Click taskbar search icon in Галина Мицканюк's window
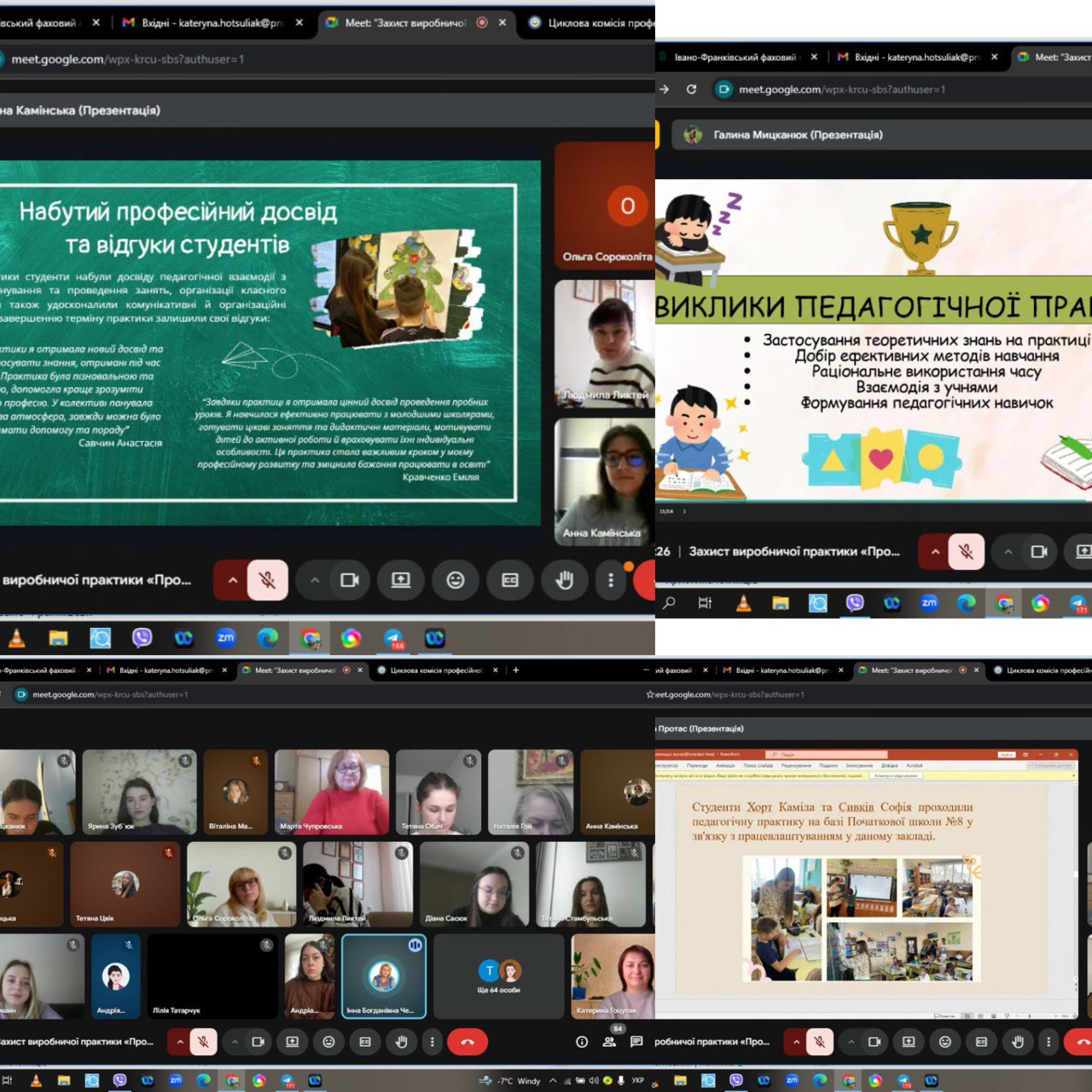1092x1092 pixels. pyautogui.click(x=670, y=603)
